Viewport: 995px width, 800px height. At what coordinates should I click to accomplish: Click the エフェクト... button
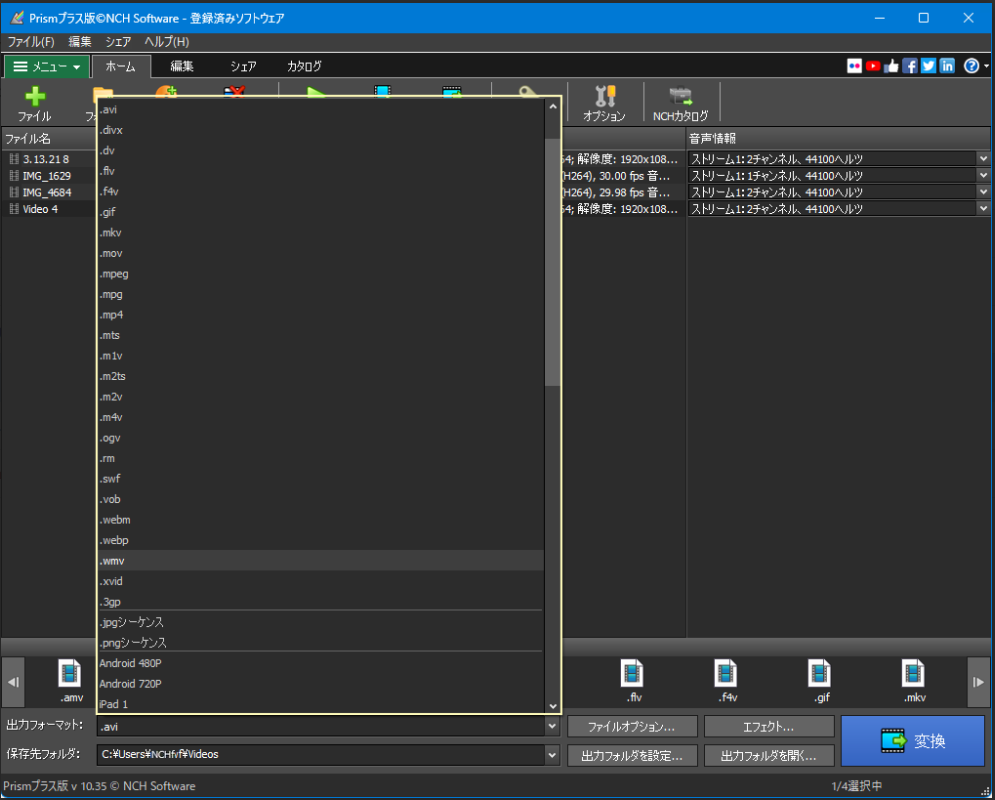coord(768,726)
